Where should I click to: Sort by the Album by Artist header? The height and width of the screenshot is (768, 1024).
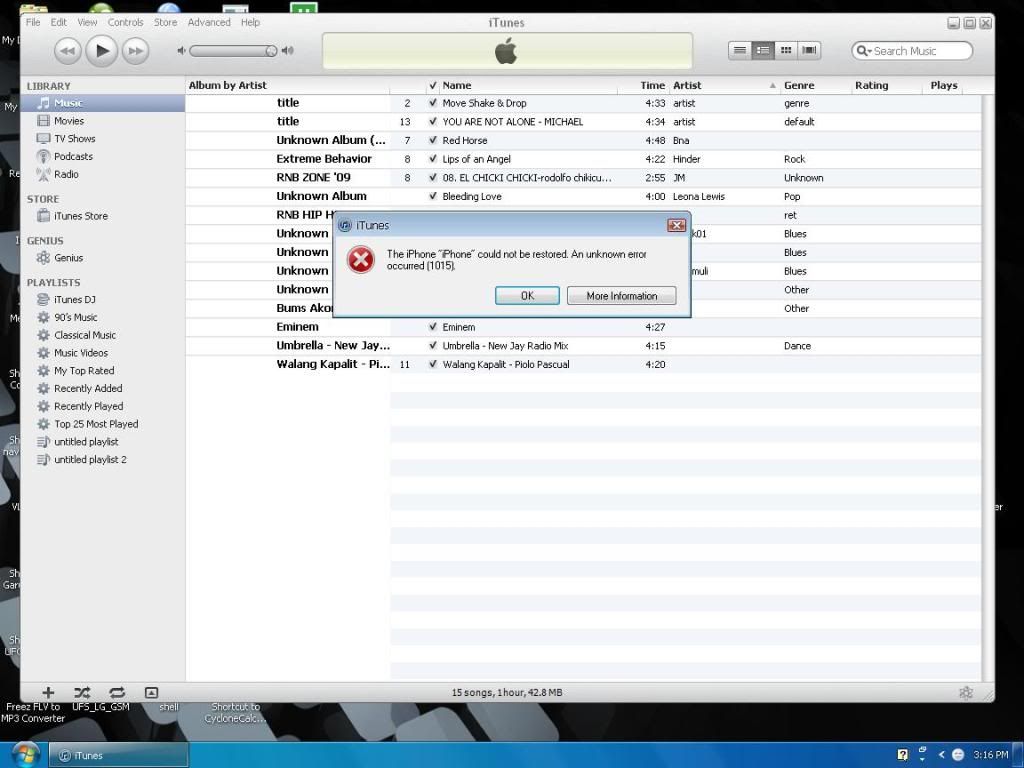[287, 86]
